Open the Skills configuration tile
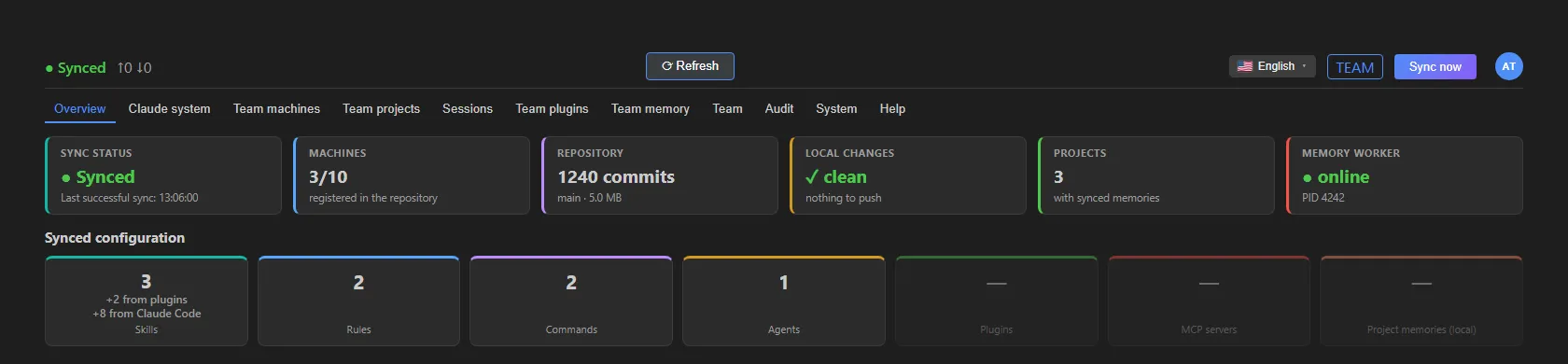This screenshot has height=364, width=1568. (147, 301)
